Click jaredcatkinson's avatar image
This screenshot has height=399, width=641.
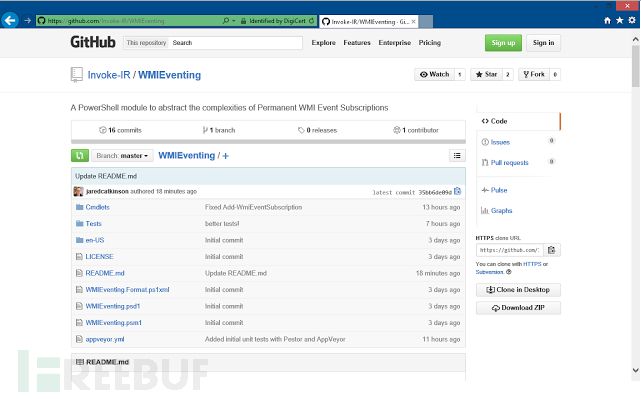click(x=78, y=191)
